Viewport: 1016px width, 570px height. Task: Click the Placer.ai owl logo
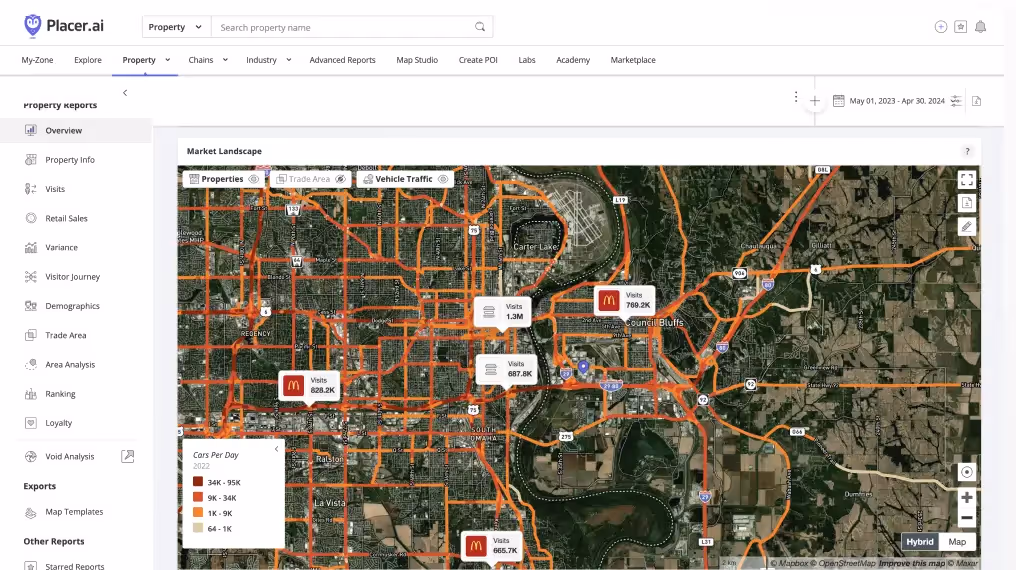(32, 26)
